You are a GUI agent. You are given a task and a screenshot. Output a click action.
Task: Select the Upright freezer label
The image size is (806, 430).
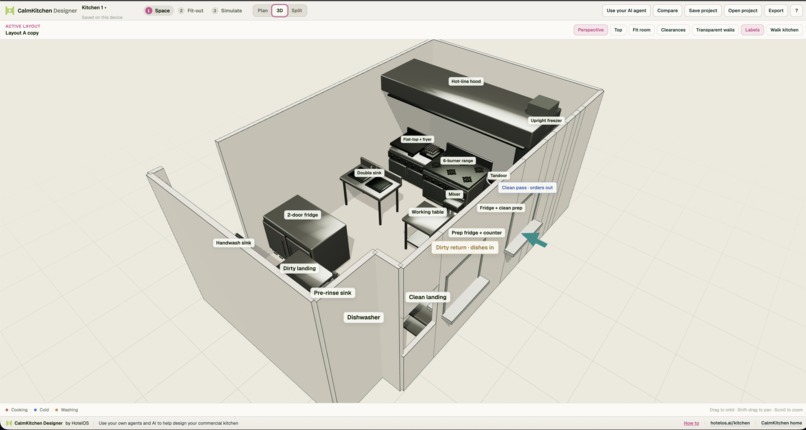546,121
